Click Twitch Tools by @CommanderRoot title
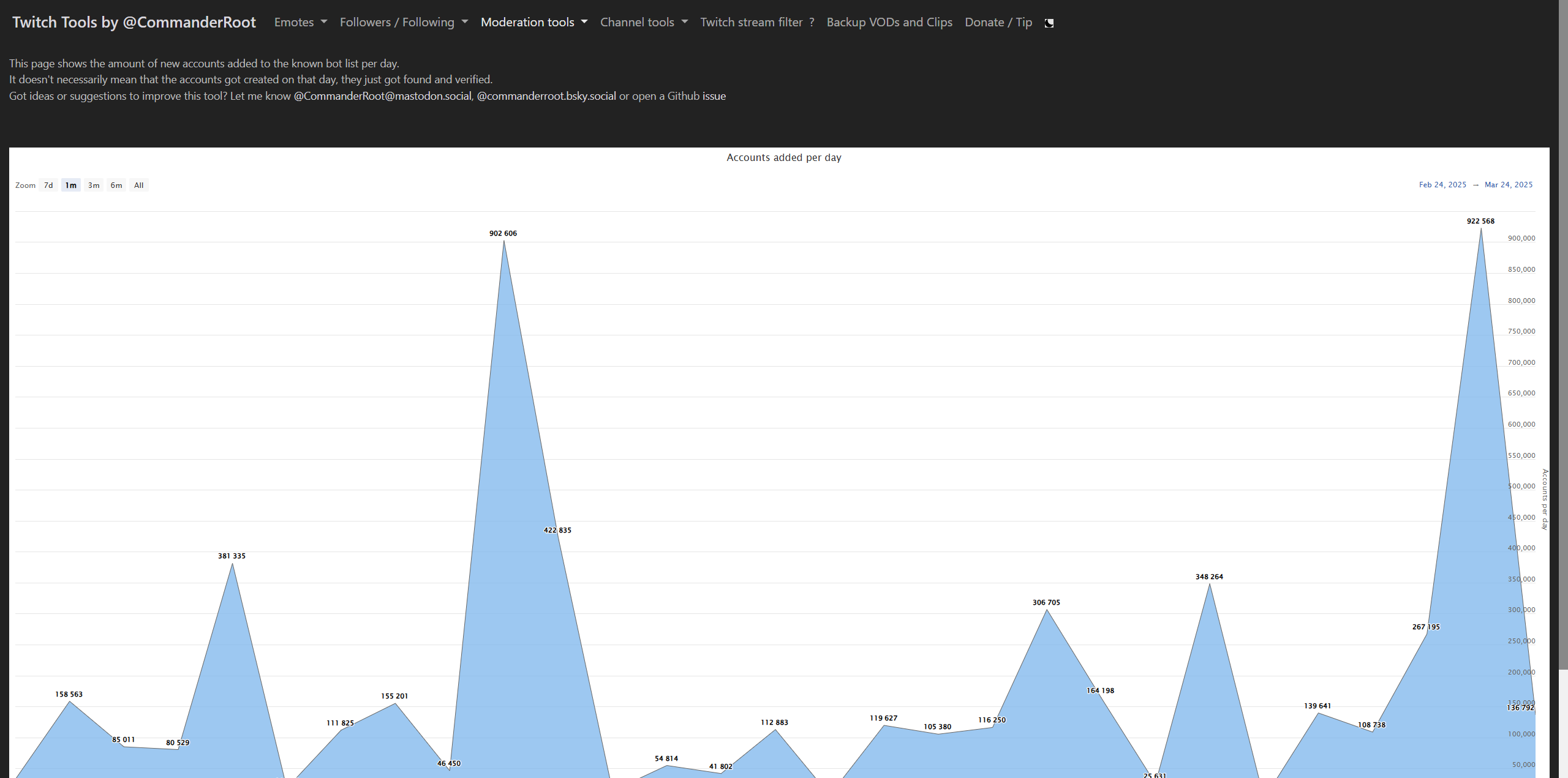The height and width of the screenshot is (778, 1568). [134, 23]
